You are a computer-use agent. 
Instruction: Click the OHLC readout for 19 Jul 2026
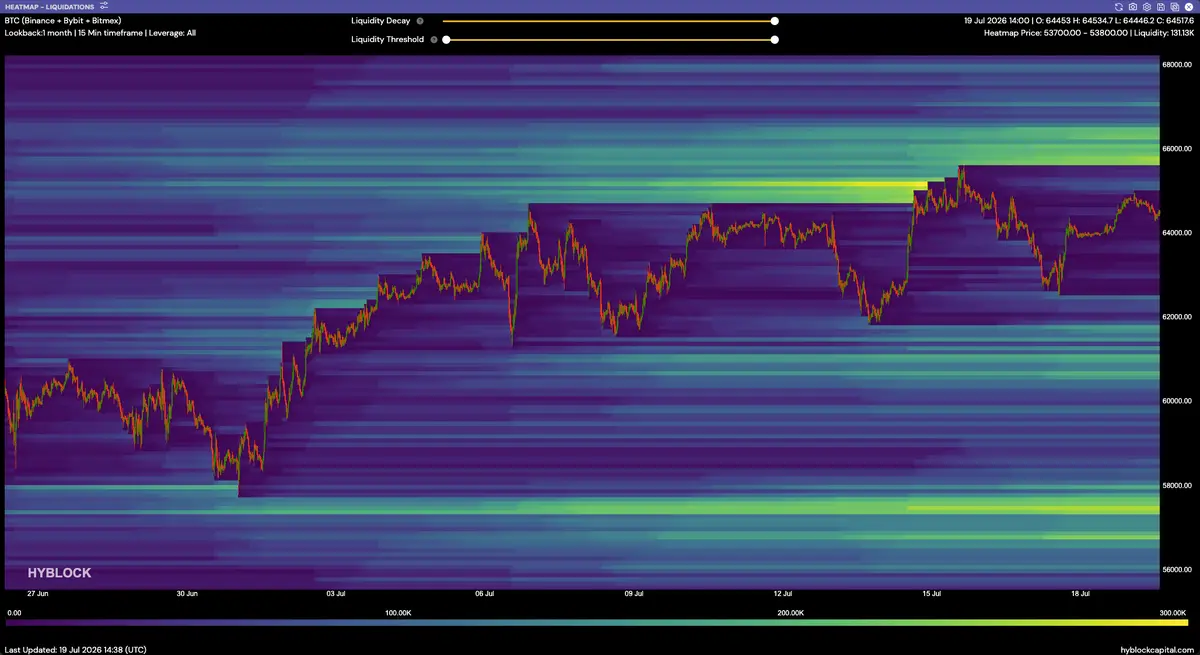[x=1079, y=20]
